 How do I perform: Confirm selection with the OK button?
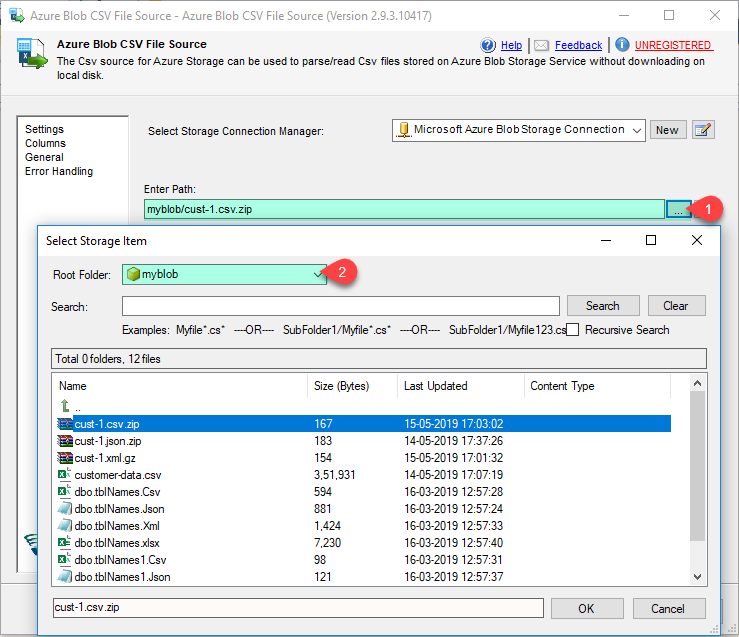pos(587,609)
